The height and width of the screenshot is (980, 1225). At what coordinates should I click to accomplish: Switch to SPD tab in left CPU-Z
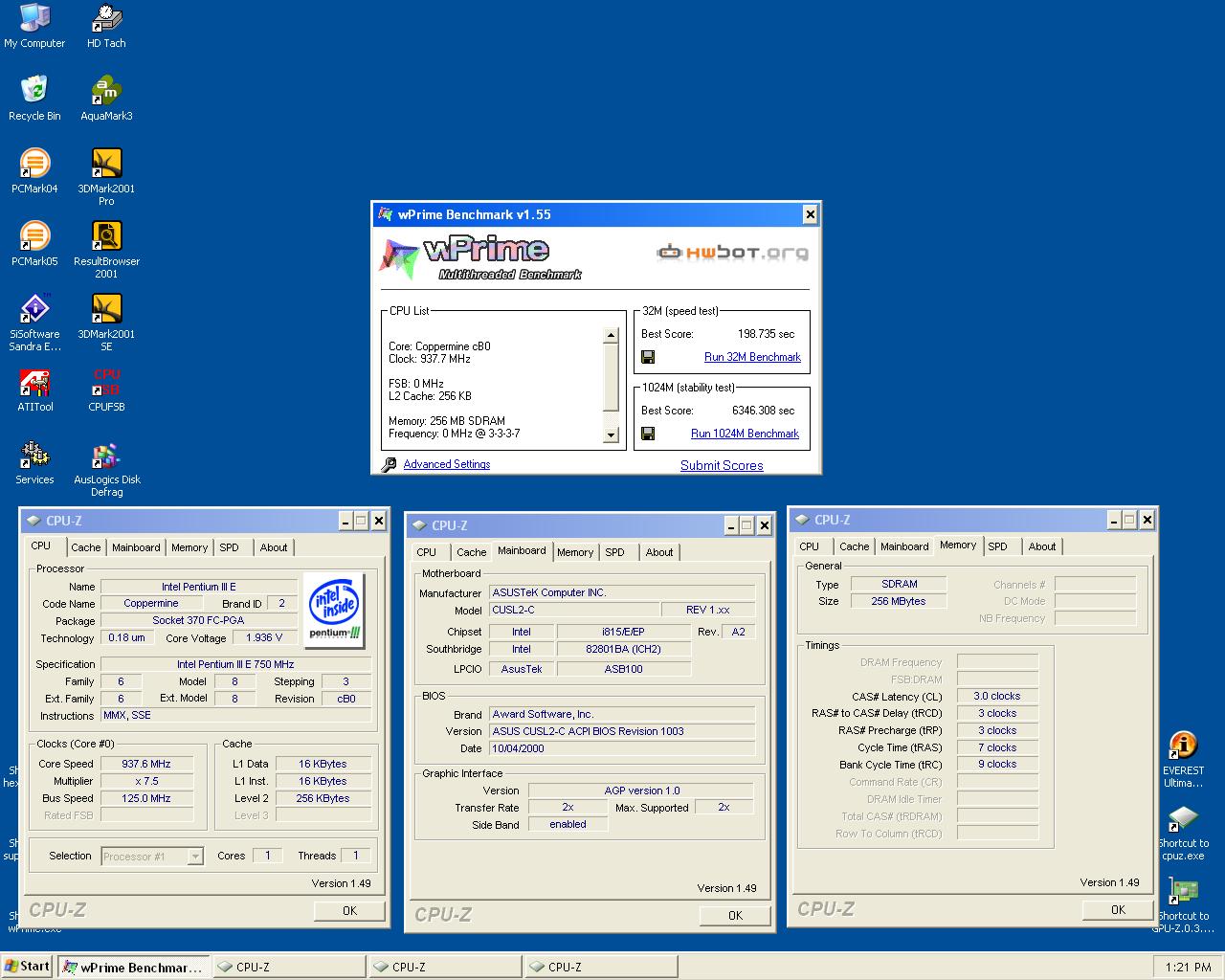229,547
